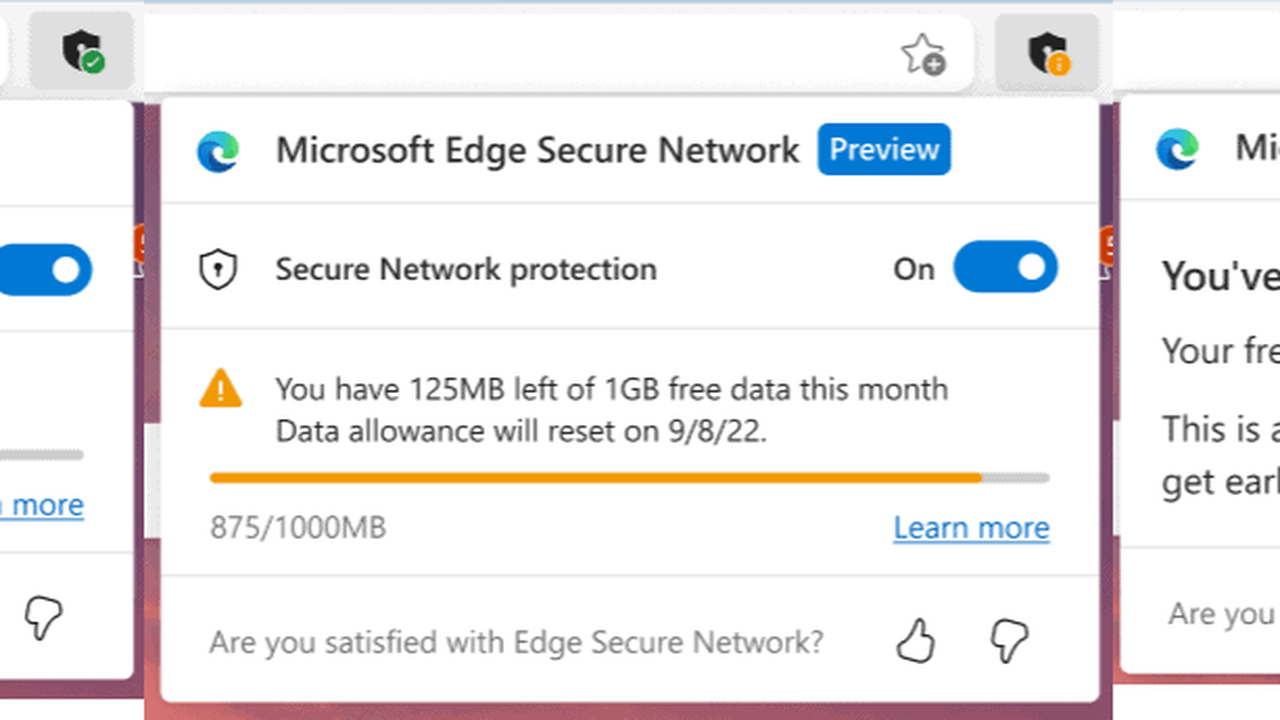Click the Preview badge next to the title
The image size is (1280, 720).
click(884, 149)
